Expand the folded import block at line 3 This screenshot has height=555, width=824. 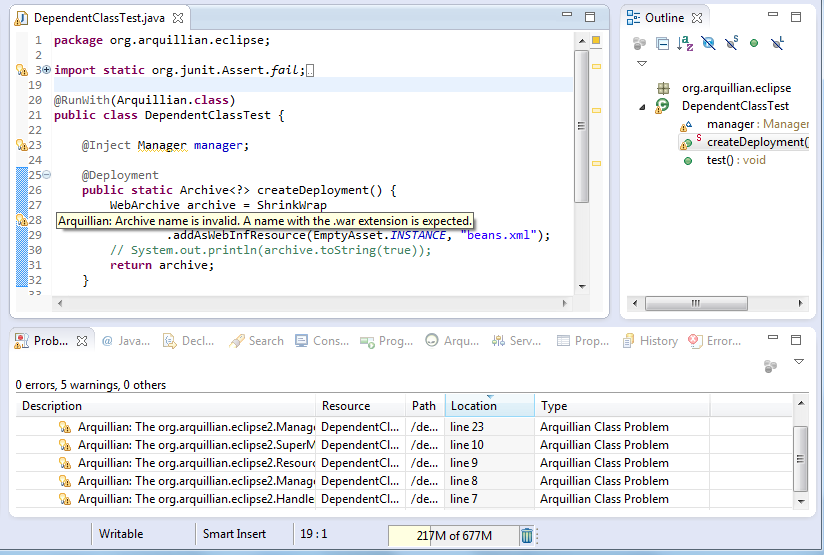(46, 70)
